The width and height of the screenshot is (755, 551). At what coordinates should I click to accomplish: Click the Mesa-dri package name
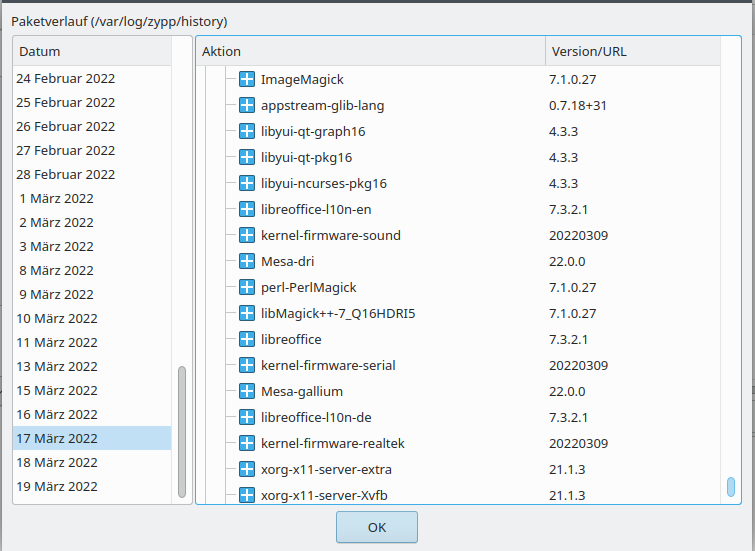(287, 262)
